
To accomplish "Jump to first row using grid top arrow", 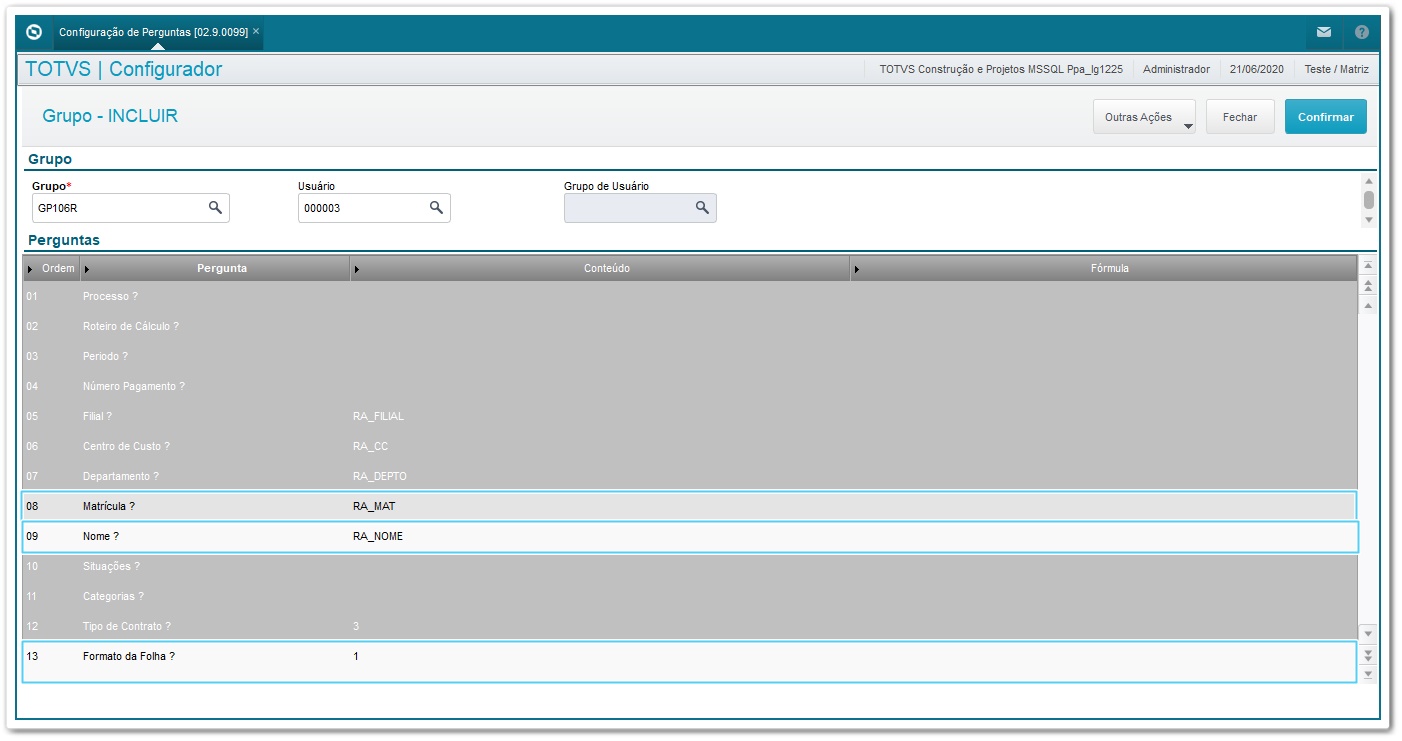I will click(1369, 266).
